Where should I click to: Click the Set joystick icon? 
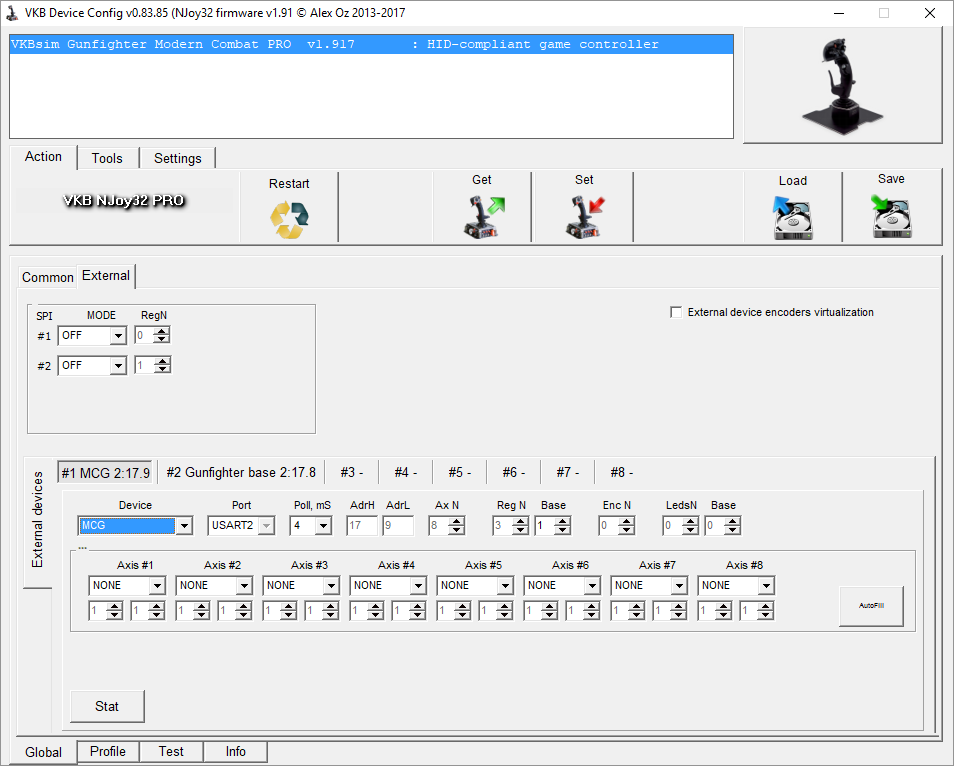(x=585, y=217)
